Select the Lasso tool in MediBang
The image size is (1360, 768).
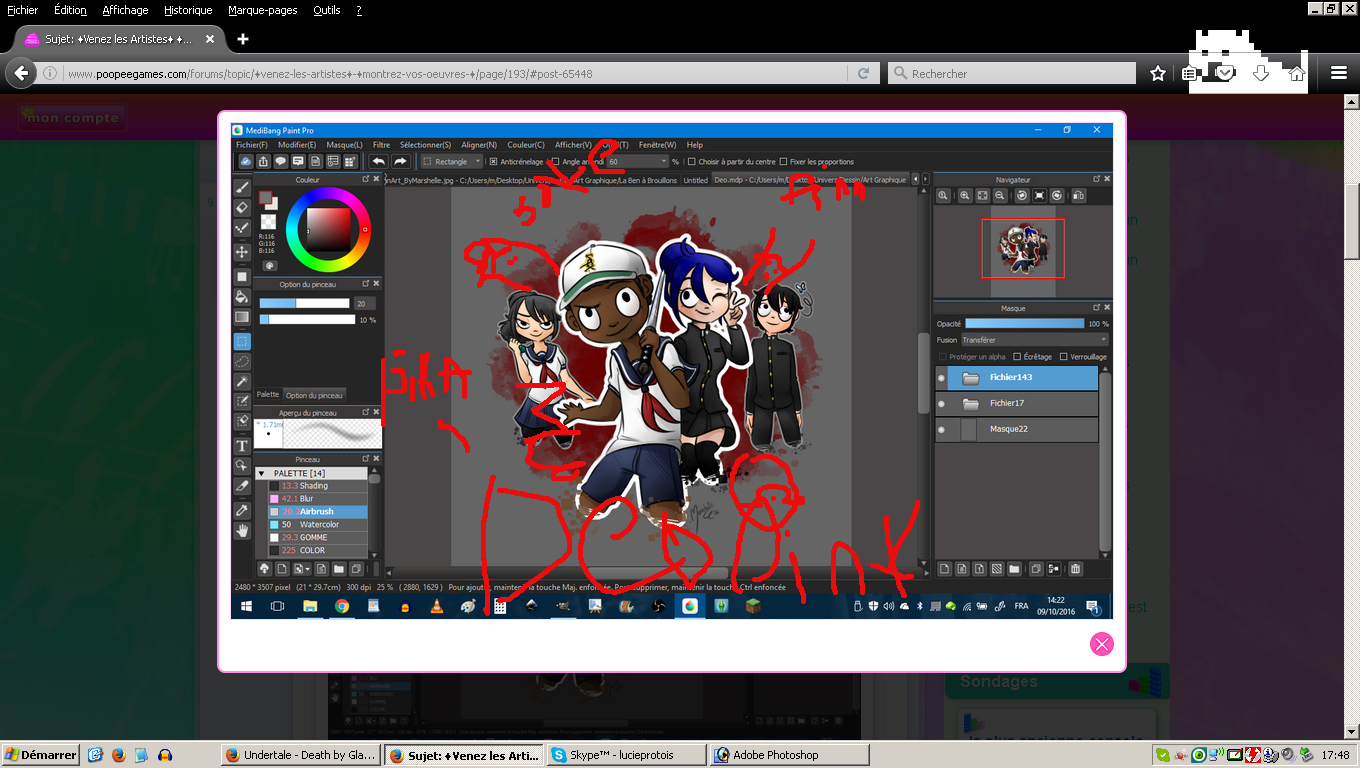(242, 362)
